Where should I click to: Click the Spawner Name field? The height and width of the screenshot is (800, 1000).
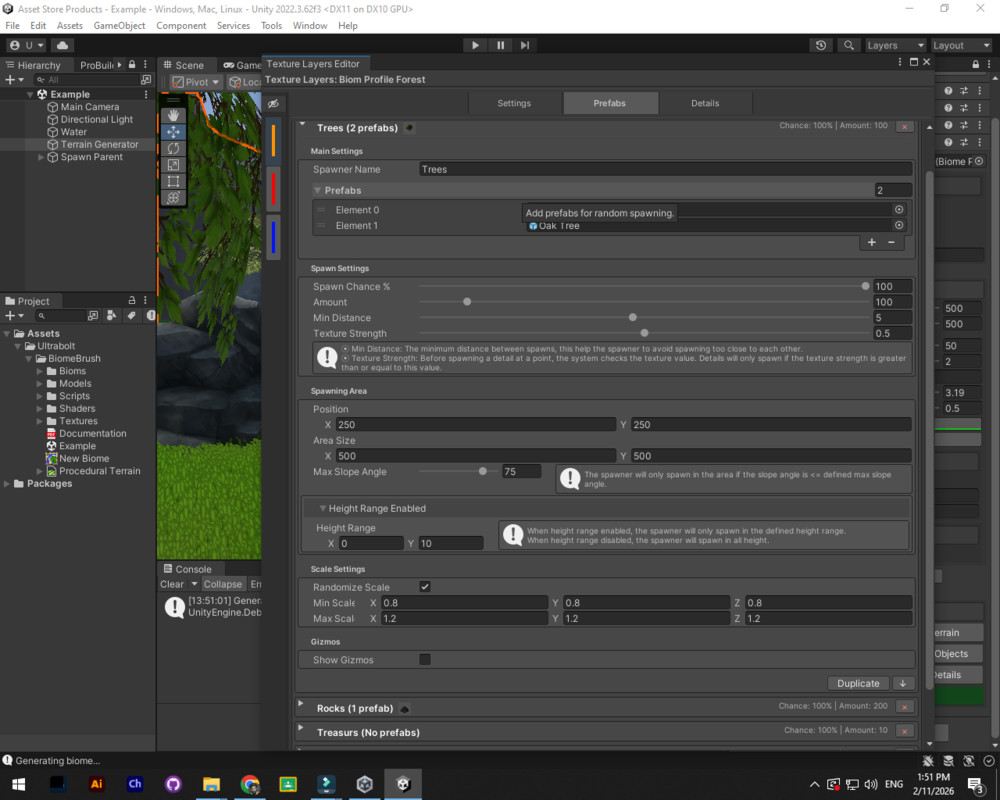click(665, 170)
